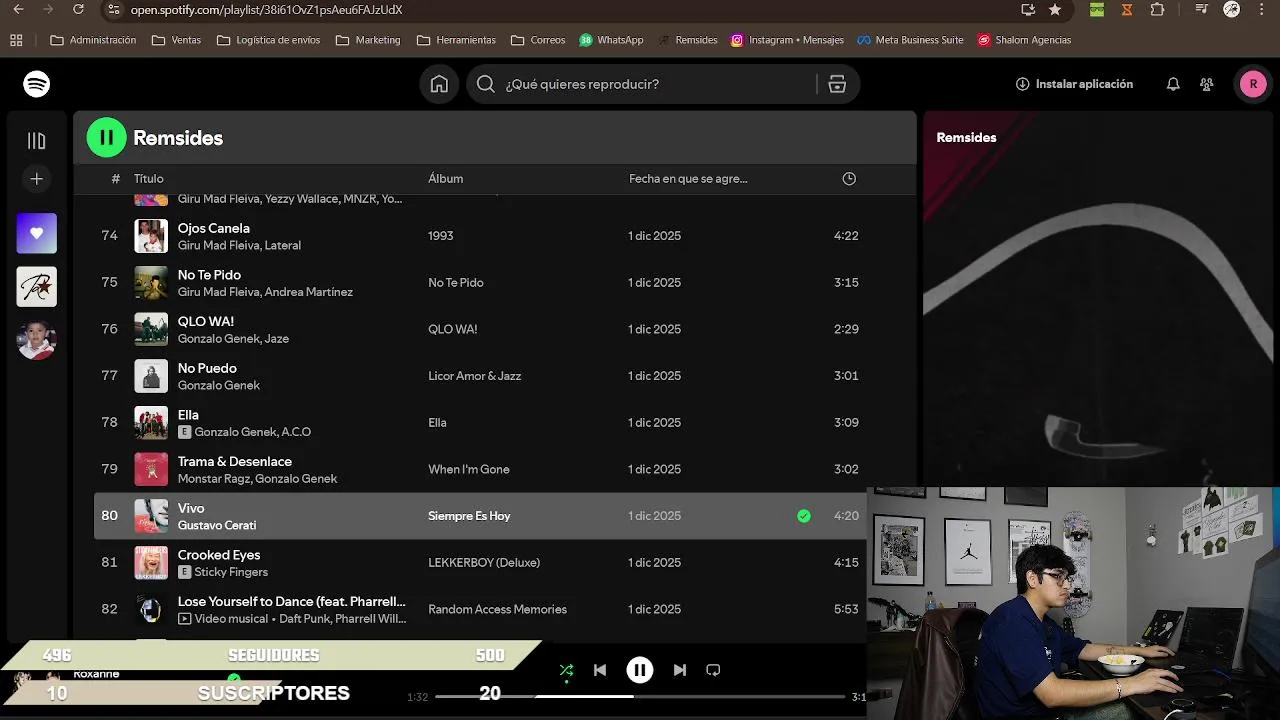Focus the '¿Qué quieres reproducir?' search field
1280x720 pixels.
click(663, 84)
